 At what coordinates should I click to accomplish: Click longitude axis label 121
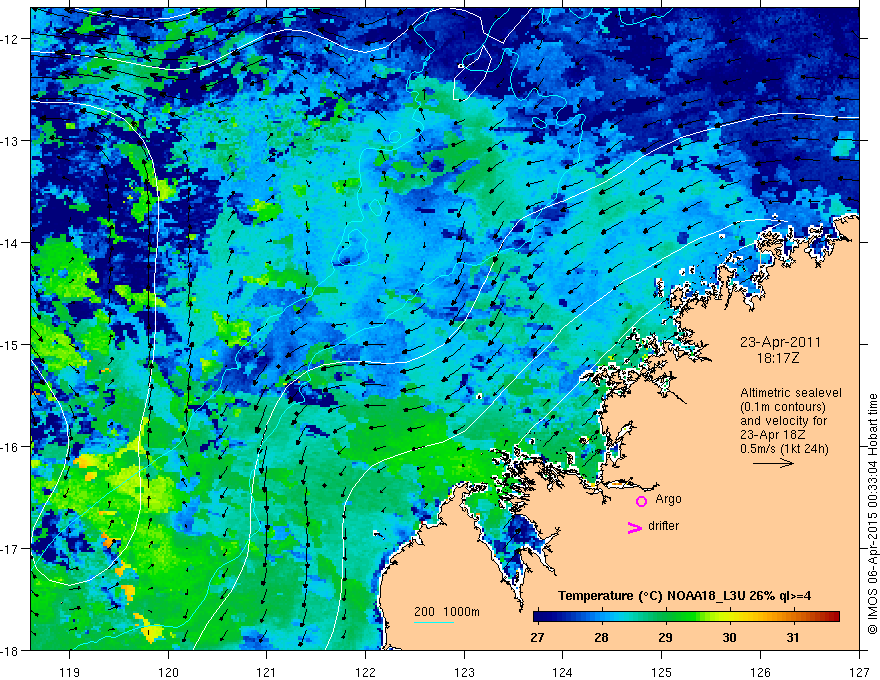[x=267, y=672]
